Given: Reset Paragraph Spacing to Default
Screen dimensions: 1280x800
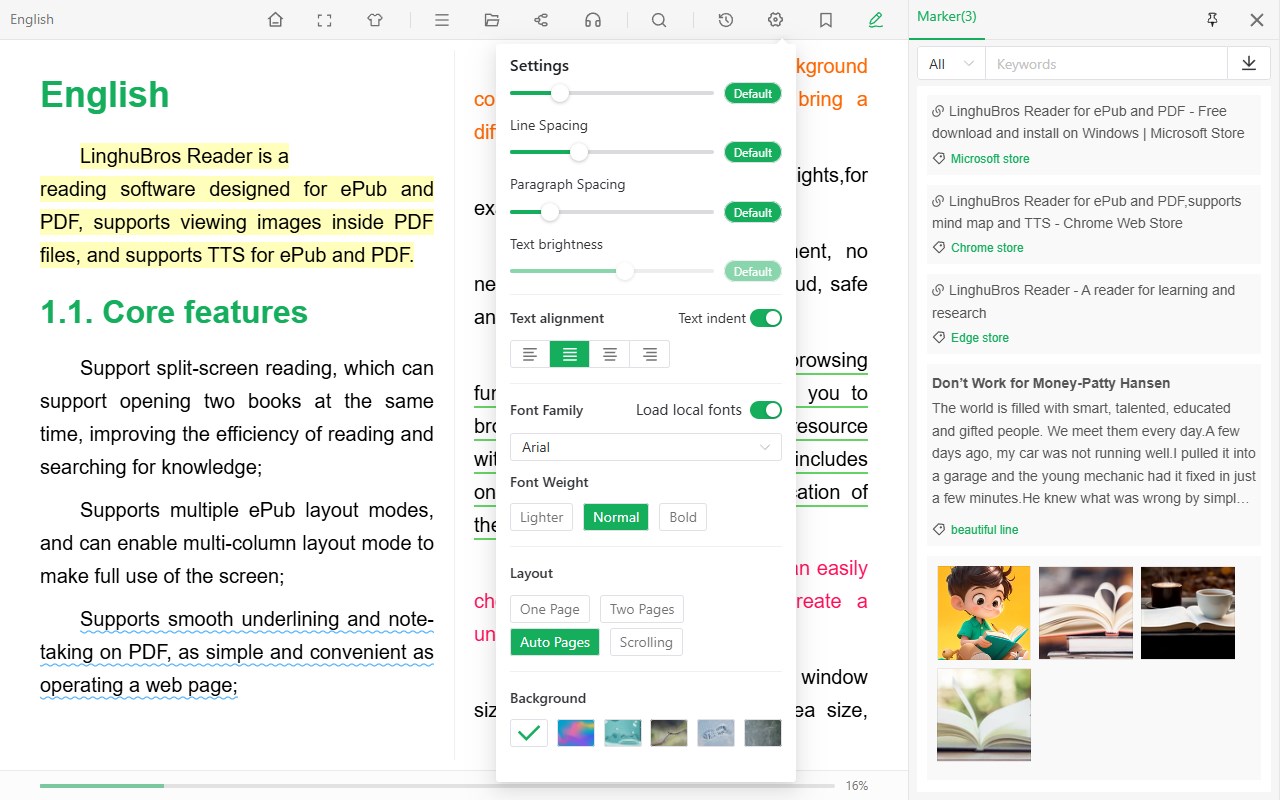Looking at the screenshot, I should (753, 212).
